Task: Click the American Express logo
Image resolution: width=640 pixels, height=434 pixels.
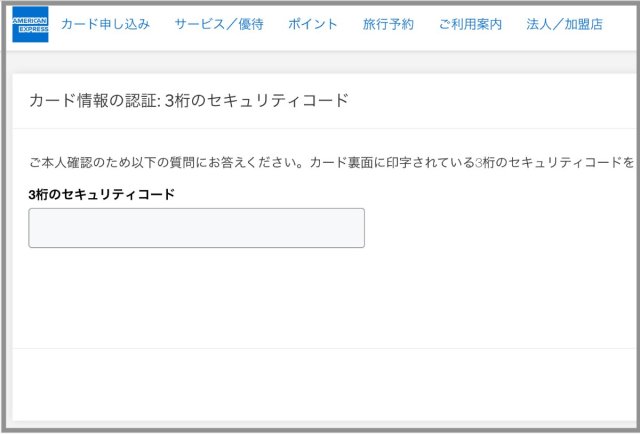Action: pos(30,25)
